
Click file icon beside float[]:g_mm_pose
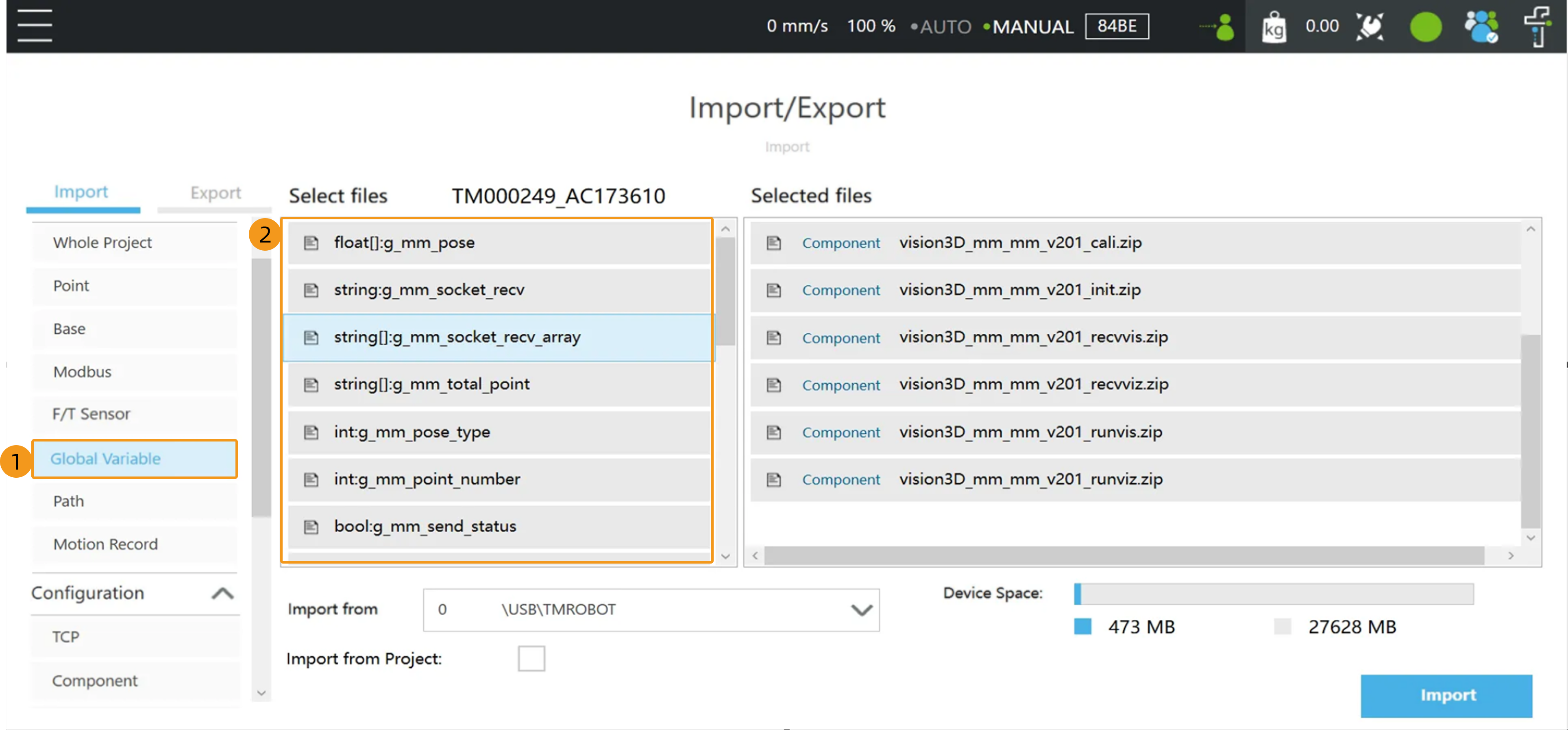(311, 243)
